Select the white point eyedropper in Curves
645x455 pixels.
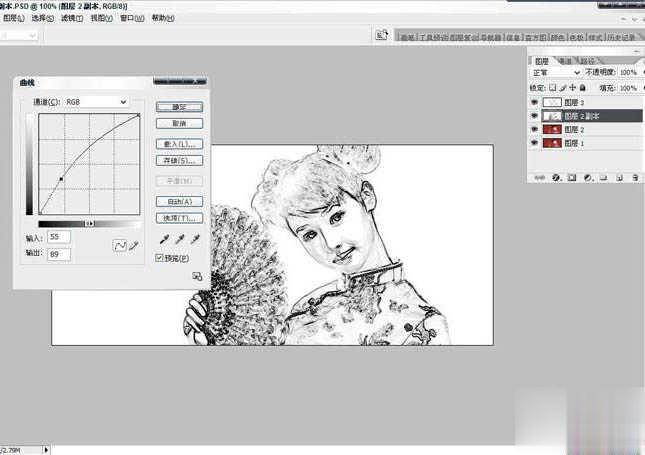(x=195, y=241)
